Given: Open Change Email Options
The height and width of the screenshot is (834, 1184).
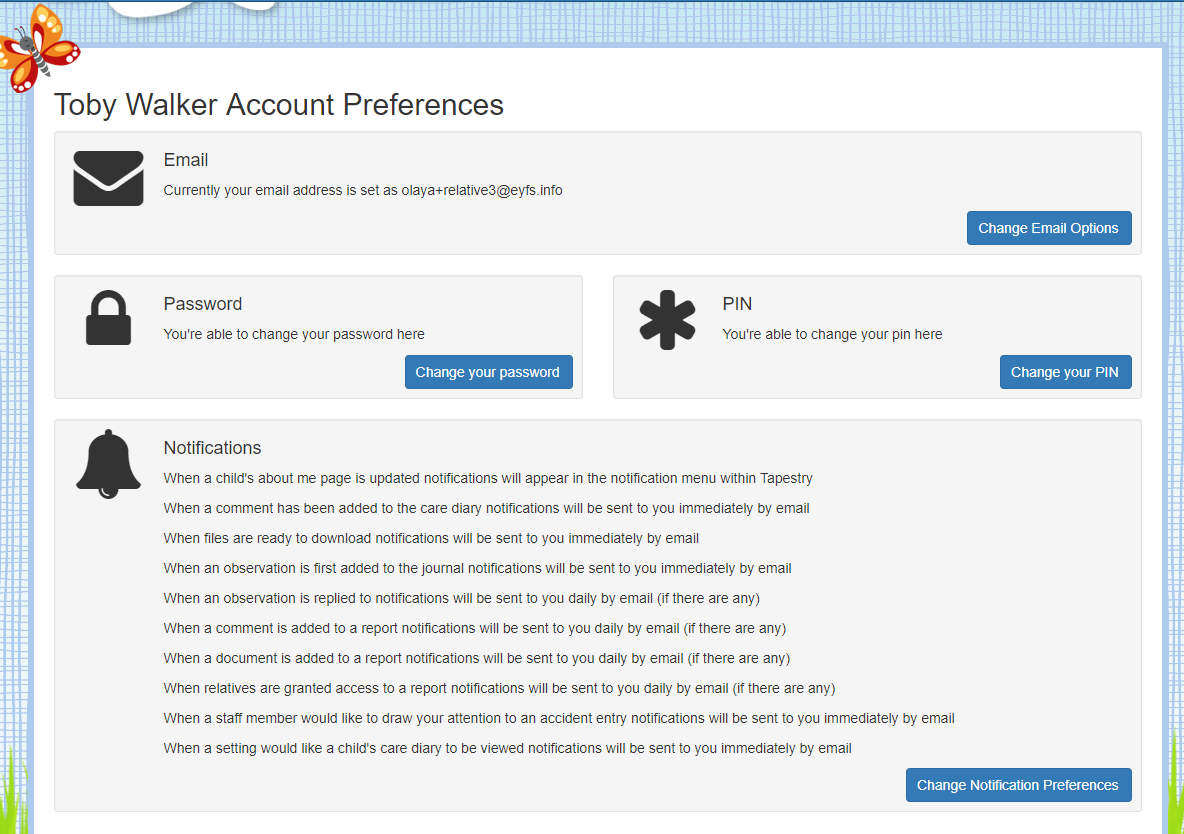Looking at the screenshot, I should click(1048, 228).
